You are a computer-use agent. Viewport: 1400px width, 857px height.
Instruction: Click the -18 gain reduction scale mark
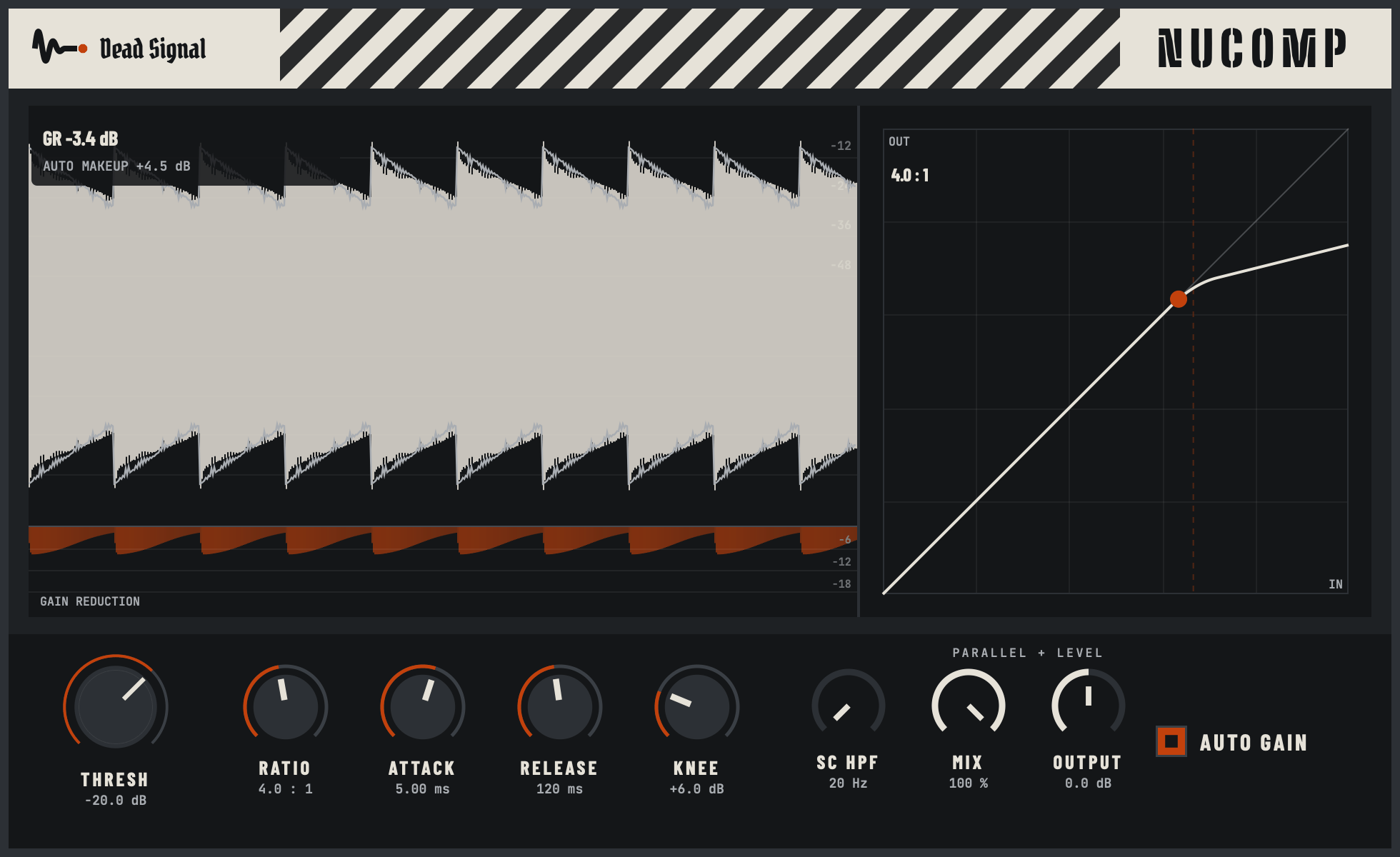click(x=841, y=584)
